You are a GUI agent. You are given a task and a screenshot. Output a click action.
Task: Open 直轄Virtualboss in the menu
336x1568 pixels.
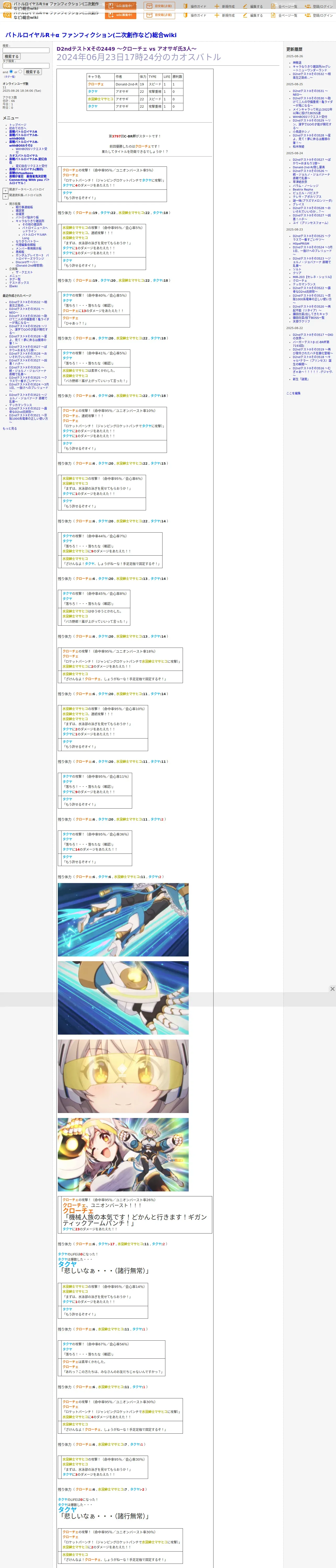point(21,173)
